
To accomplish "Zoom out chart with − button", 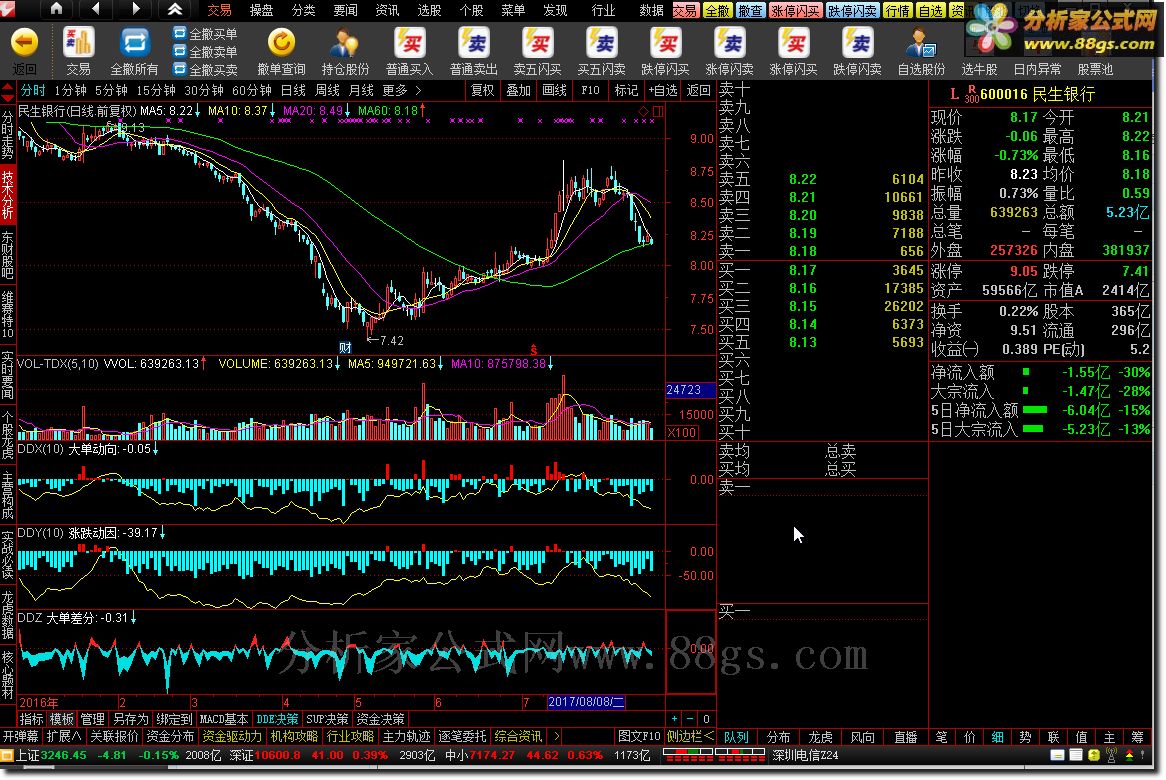I will click(690, 719).
